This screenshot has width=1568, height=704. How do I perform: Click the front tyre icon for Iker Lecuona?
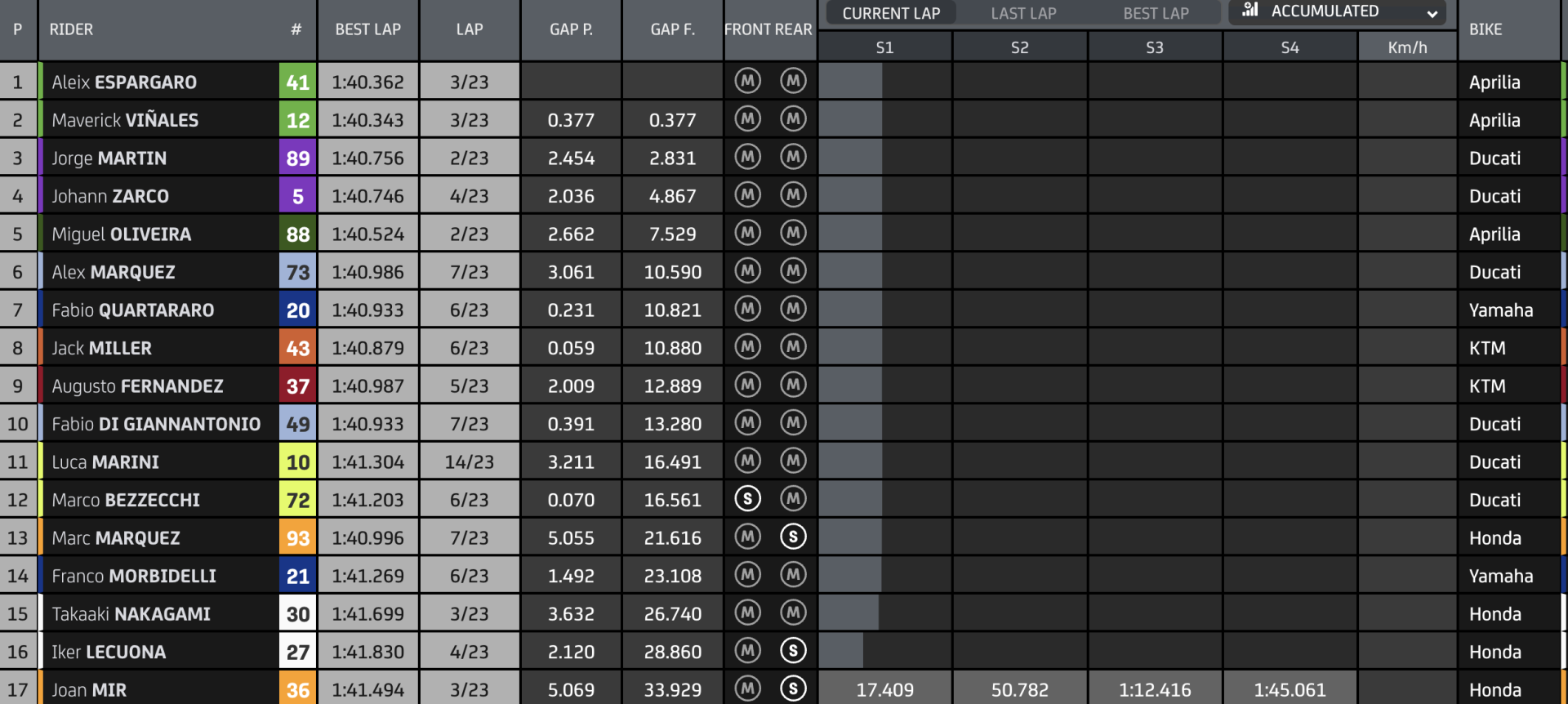(747, 651)
